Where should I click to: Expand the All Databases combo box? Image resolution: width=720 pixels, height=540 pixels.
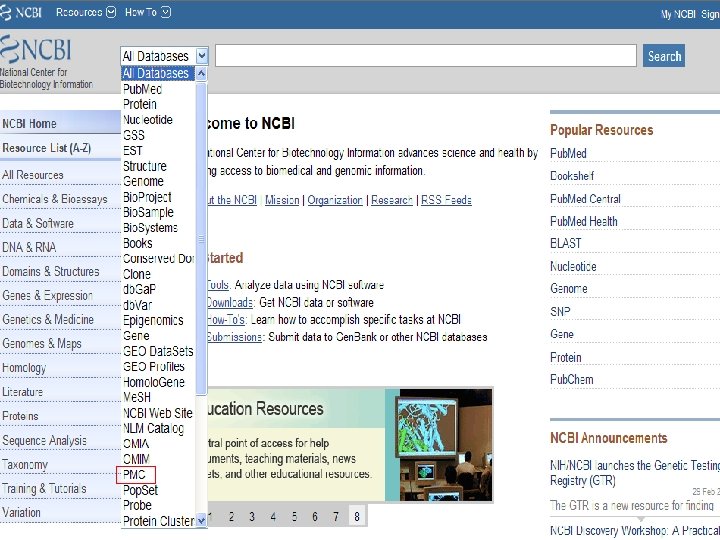(x=164, y=56)
